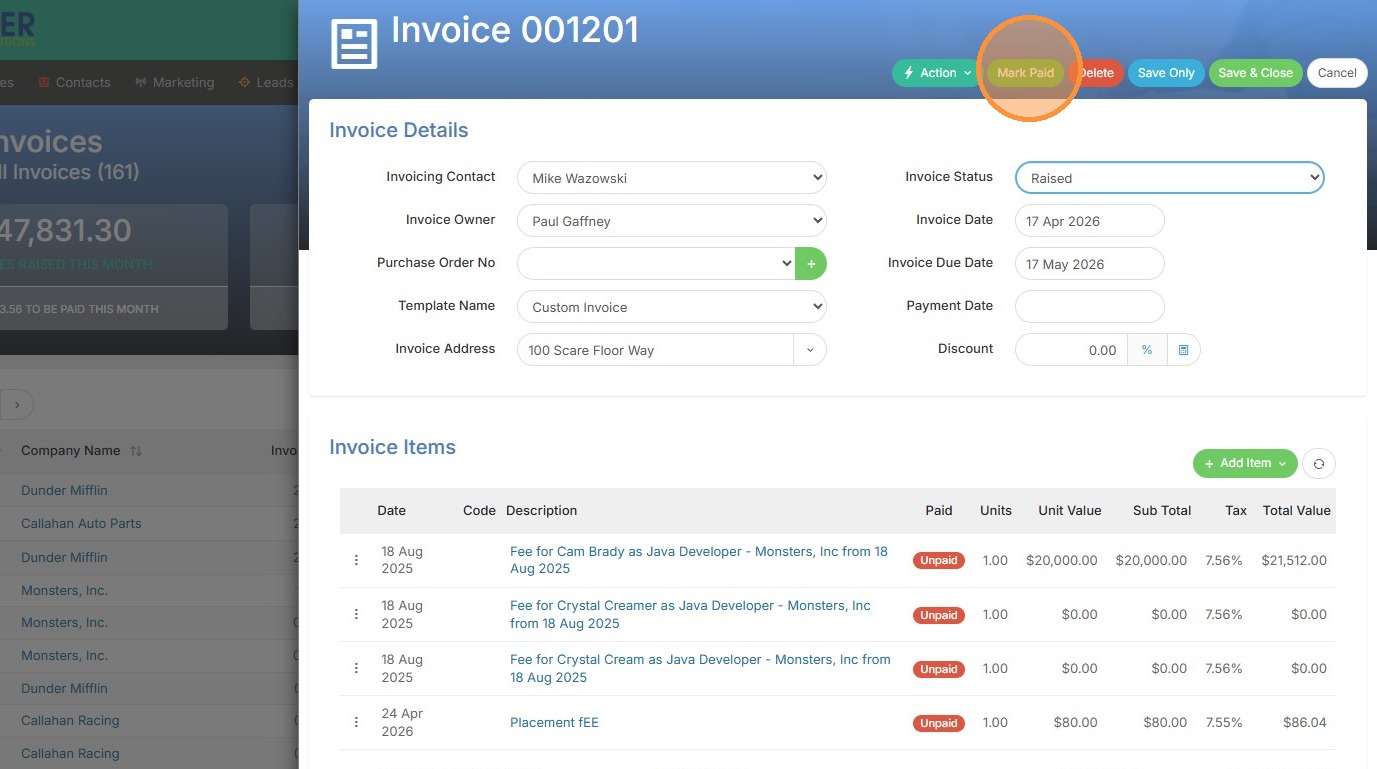Open the Action dropdown menu
This screenshot has width=1377, height=769.
tap(937, 73)
